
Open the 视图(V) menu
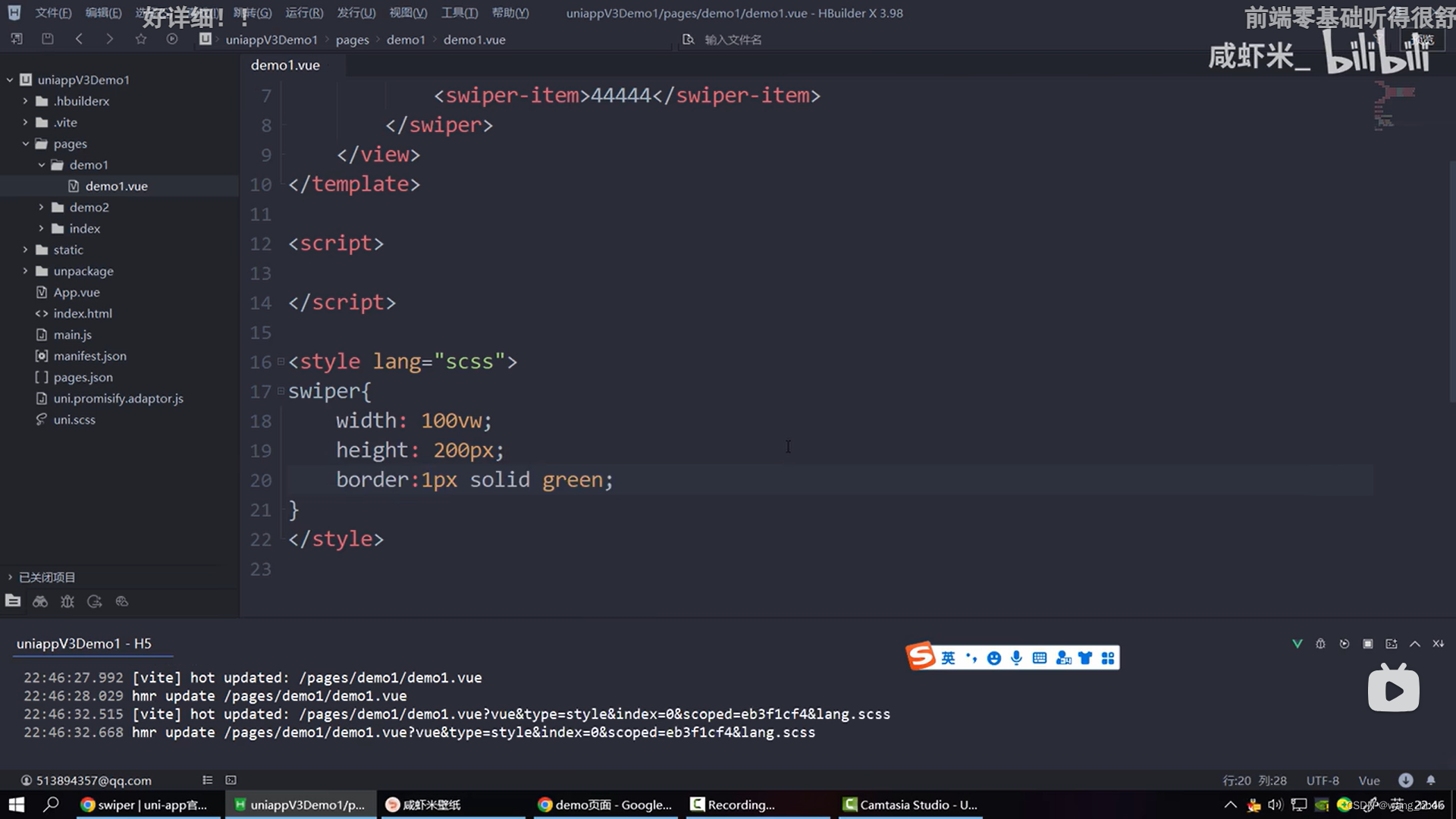(x=408, y=13)
